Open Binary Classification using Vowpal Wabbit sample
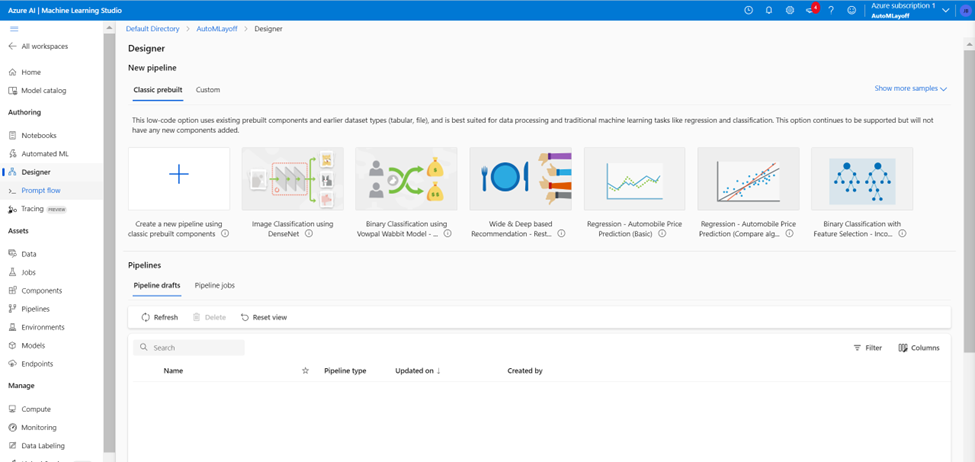975x462 pixels. 406,179
